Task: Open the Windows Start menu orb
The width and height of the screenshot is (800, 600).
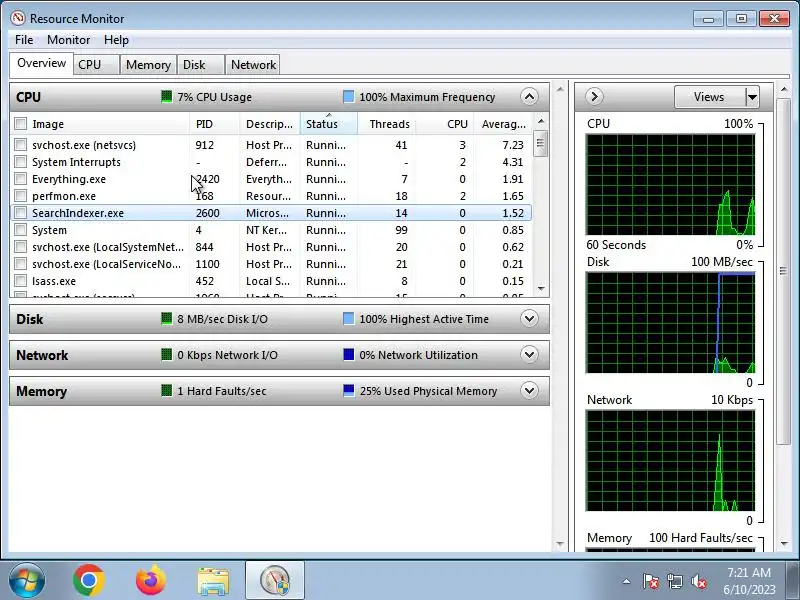Action: point(27,581)
